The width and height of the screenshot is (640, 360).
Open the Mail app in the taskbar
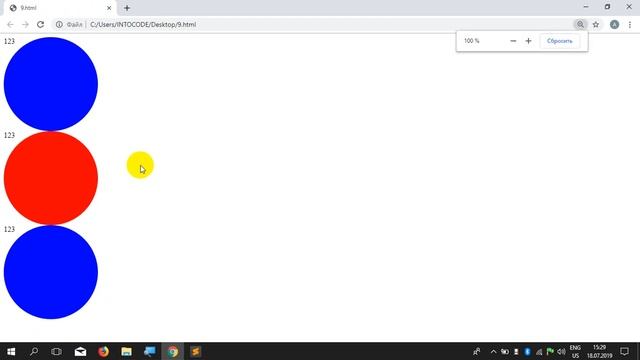click(x=80, y=351)
